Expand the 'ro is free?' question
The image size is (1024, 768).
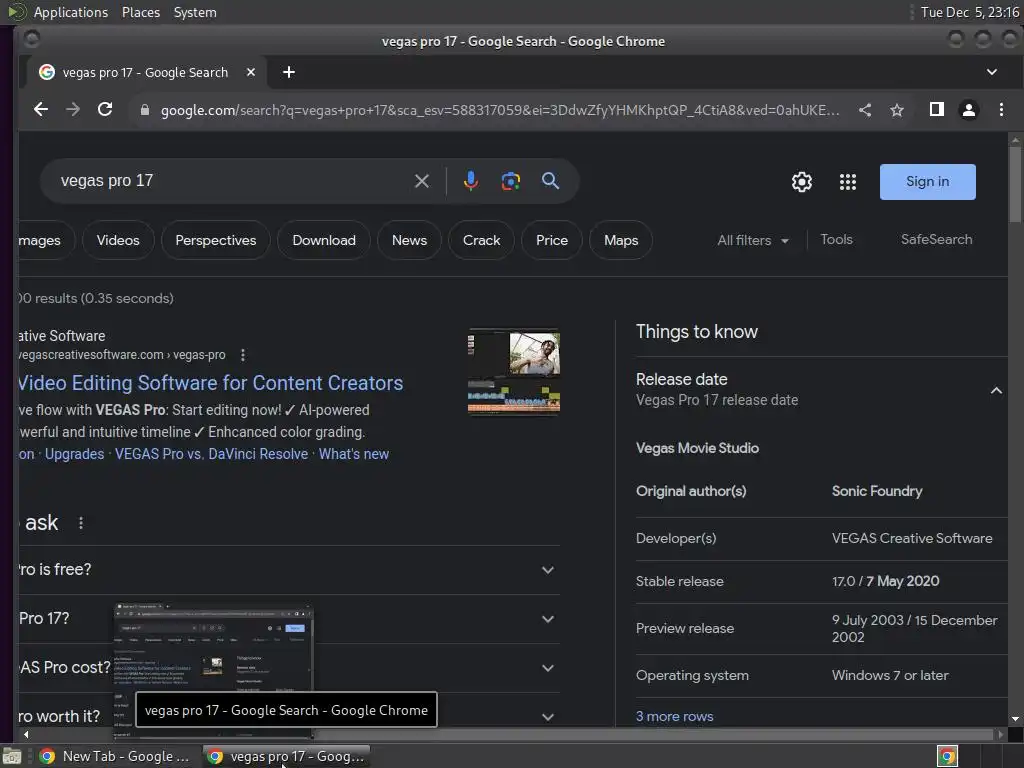289,569
